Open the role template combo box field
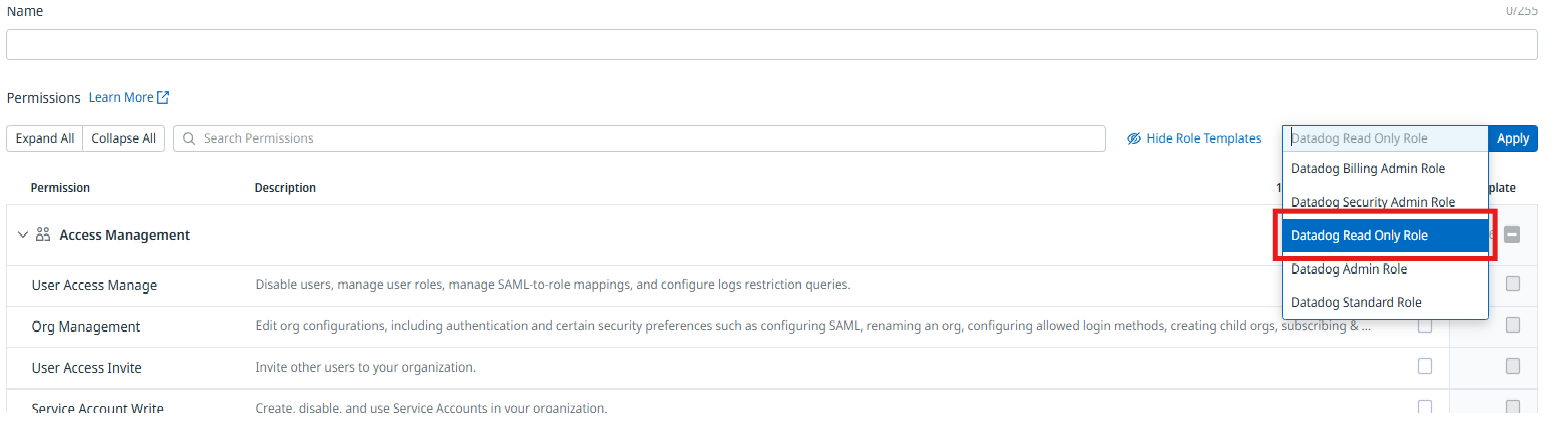The image size is (1561, 436). tap(1385, 139)
